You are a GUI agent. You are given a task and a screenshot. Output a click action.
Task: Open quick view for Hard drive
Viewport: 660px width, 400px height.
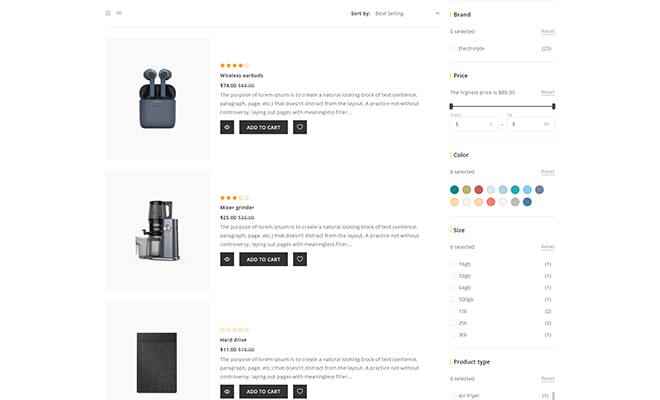coord(227,391)
